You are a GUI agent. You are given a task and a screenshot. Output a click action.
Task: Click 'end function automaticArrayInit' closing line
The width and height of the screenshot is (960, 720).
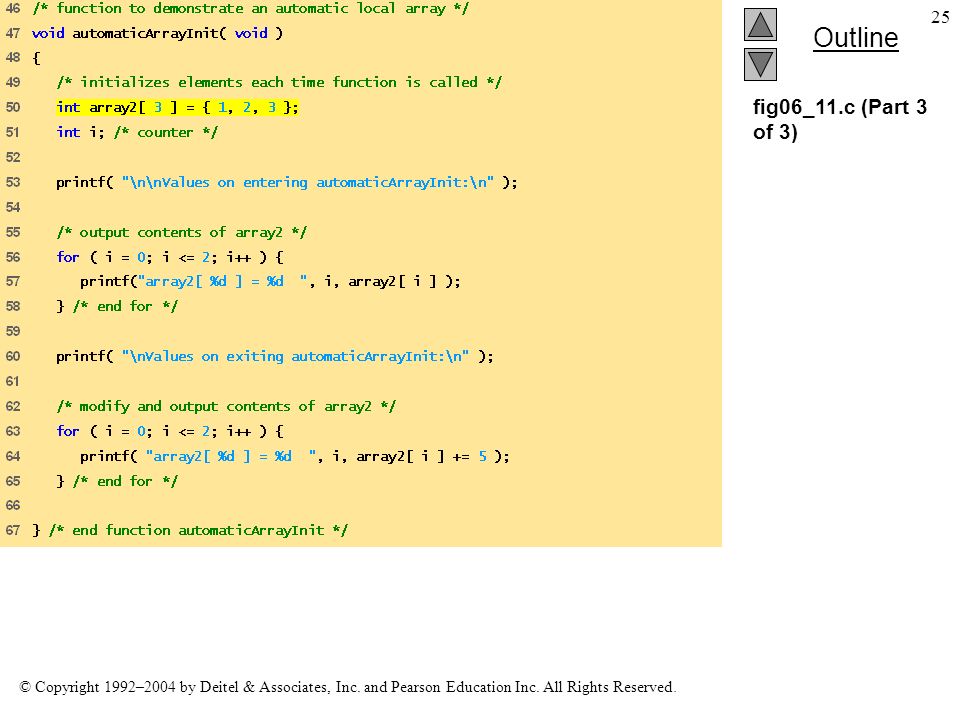pyautogui.click(x=190, y=530)
